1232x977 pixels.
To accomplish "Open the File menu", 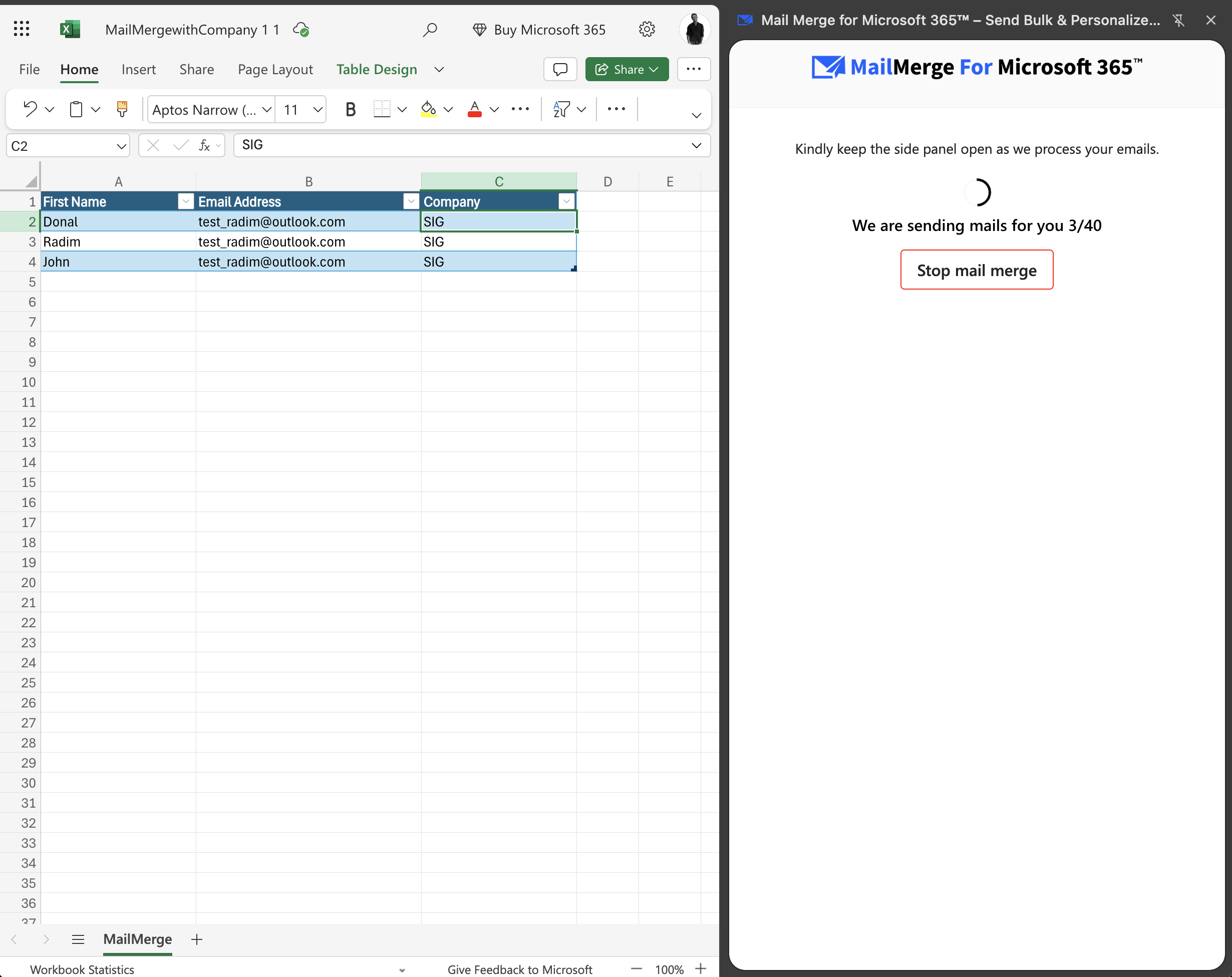I will [29, 69].
